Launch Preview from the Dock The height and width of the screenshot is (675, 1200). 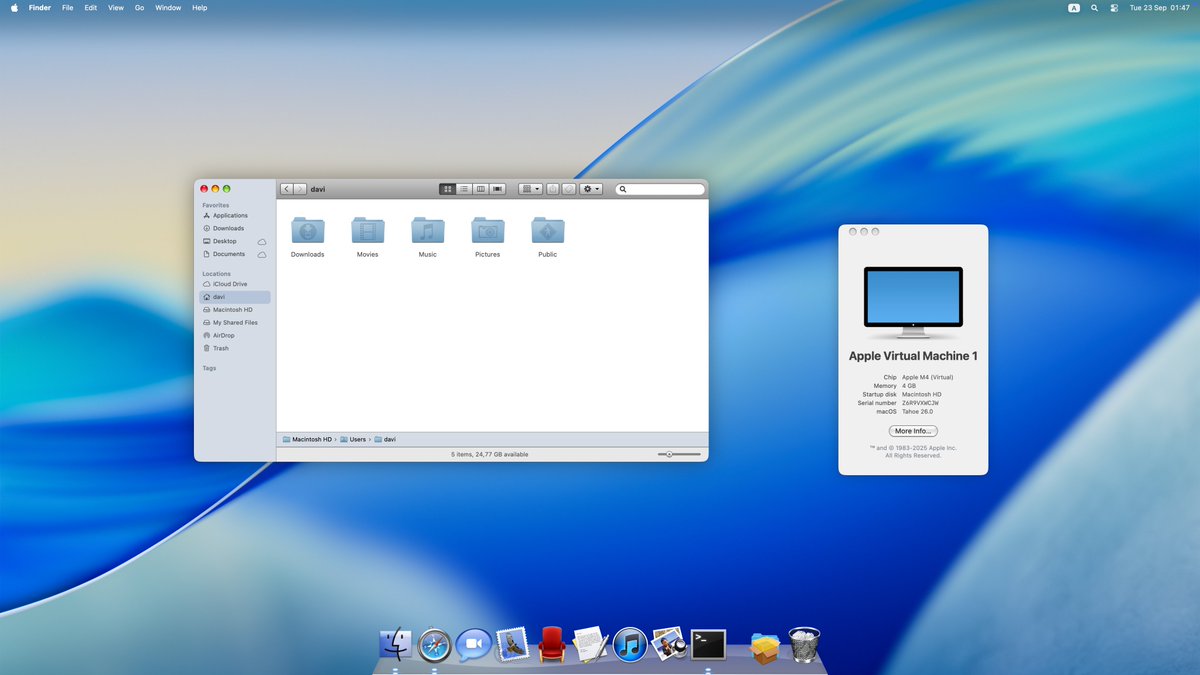[668, 644]
